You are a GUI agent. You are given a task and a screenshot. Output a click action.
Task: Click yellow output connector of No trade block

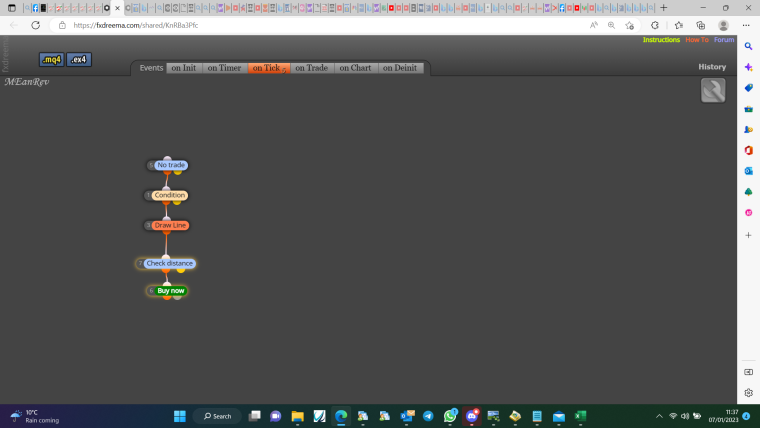[178, 172]
